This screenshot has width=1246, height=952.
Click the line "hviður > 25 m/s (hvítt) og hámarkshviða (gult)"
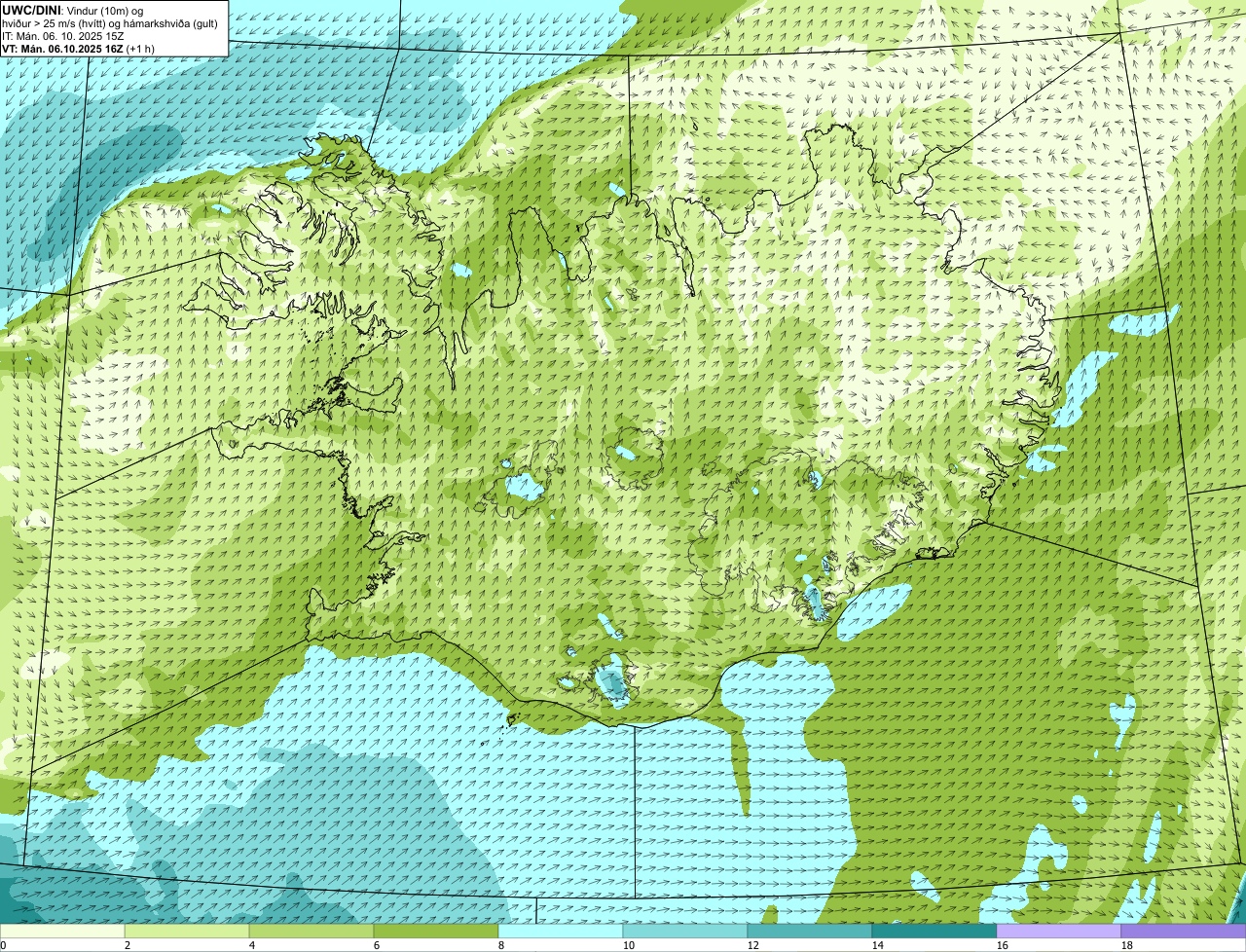109,22
